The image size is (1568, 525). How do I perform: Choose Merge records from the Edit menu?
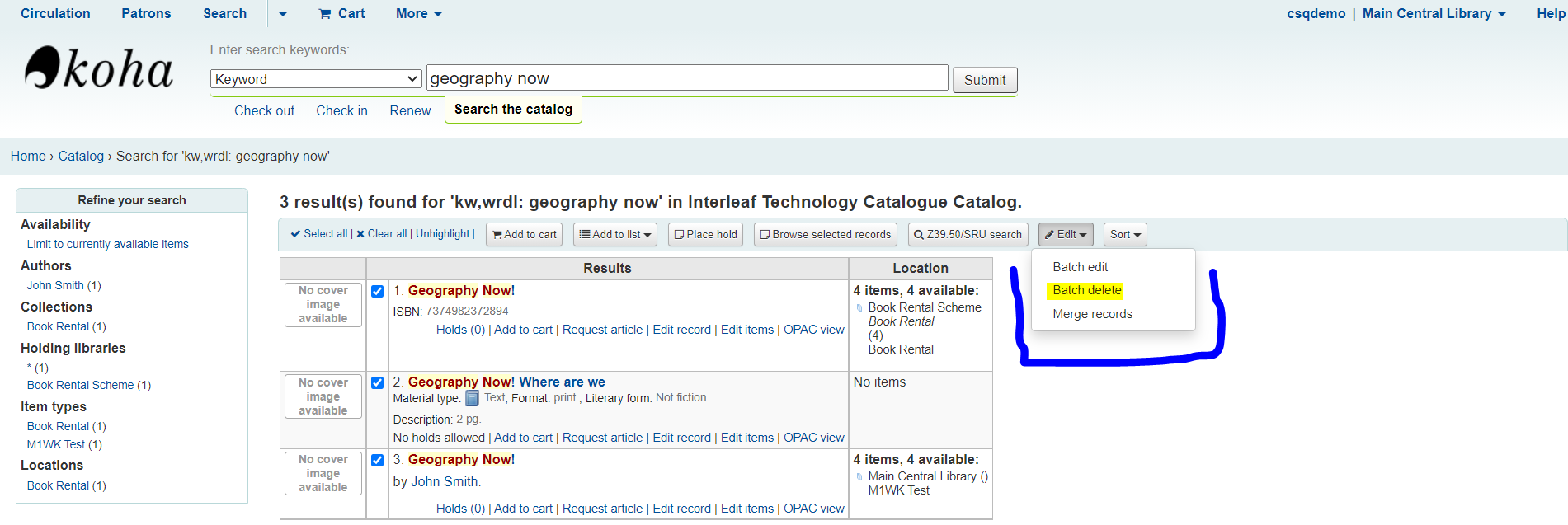(x=1093, y=314)
